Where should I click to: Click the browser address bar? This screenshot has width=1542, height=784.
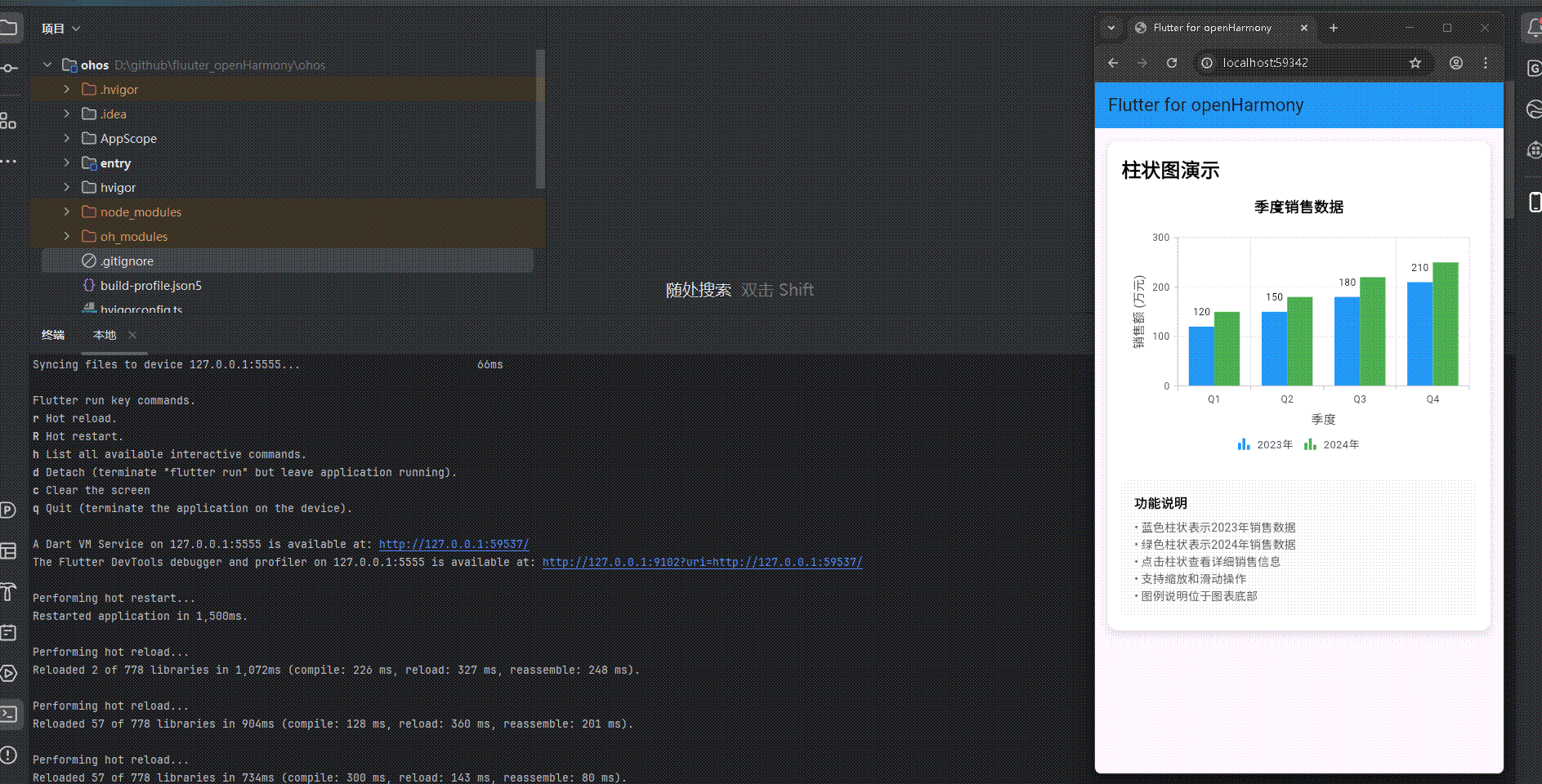[1312, 63]
